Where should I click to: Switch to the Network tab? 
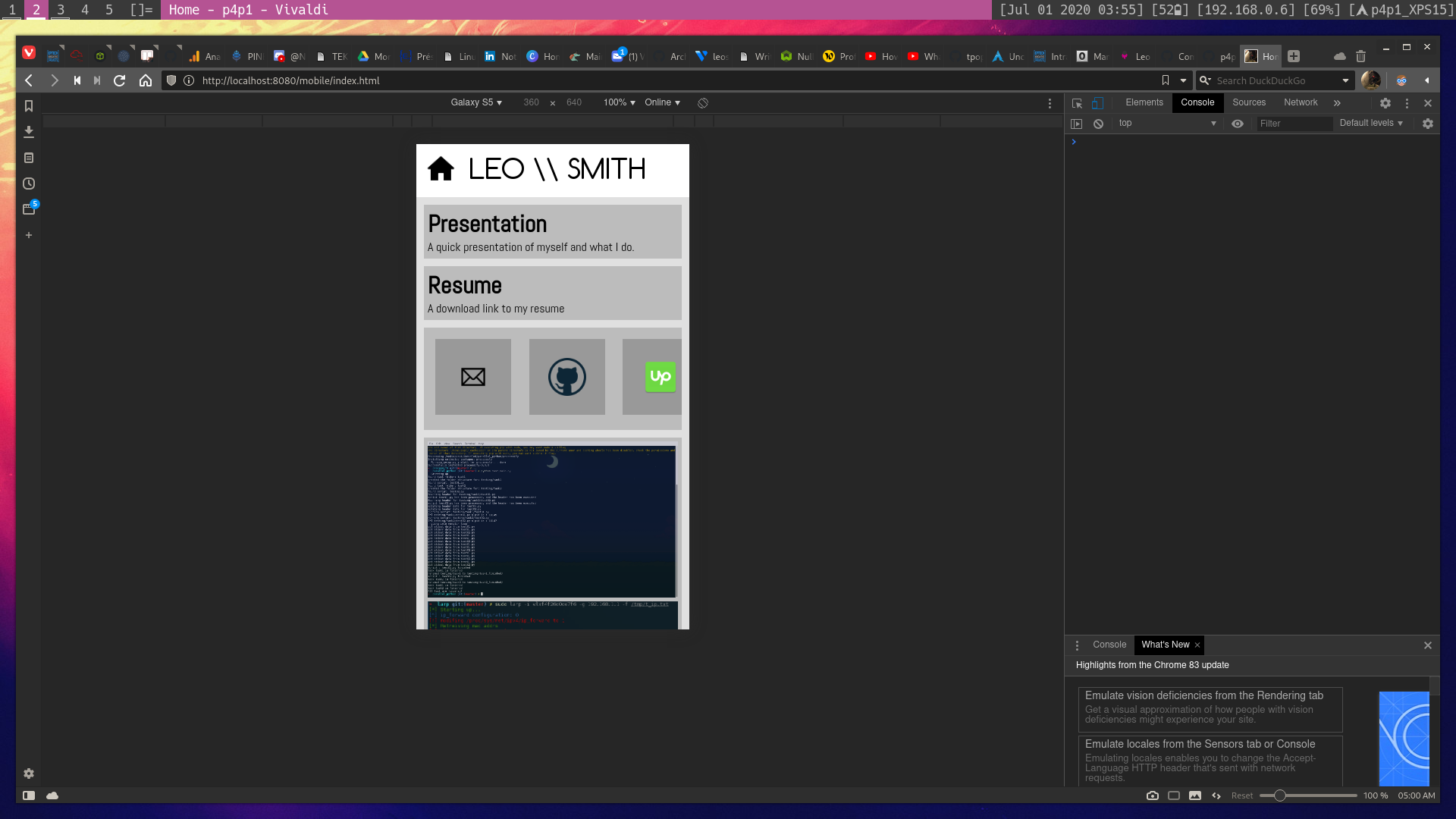click(x=1300, y=102)
